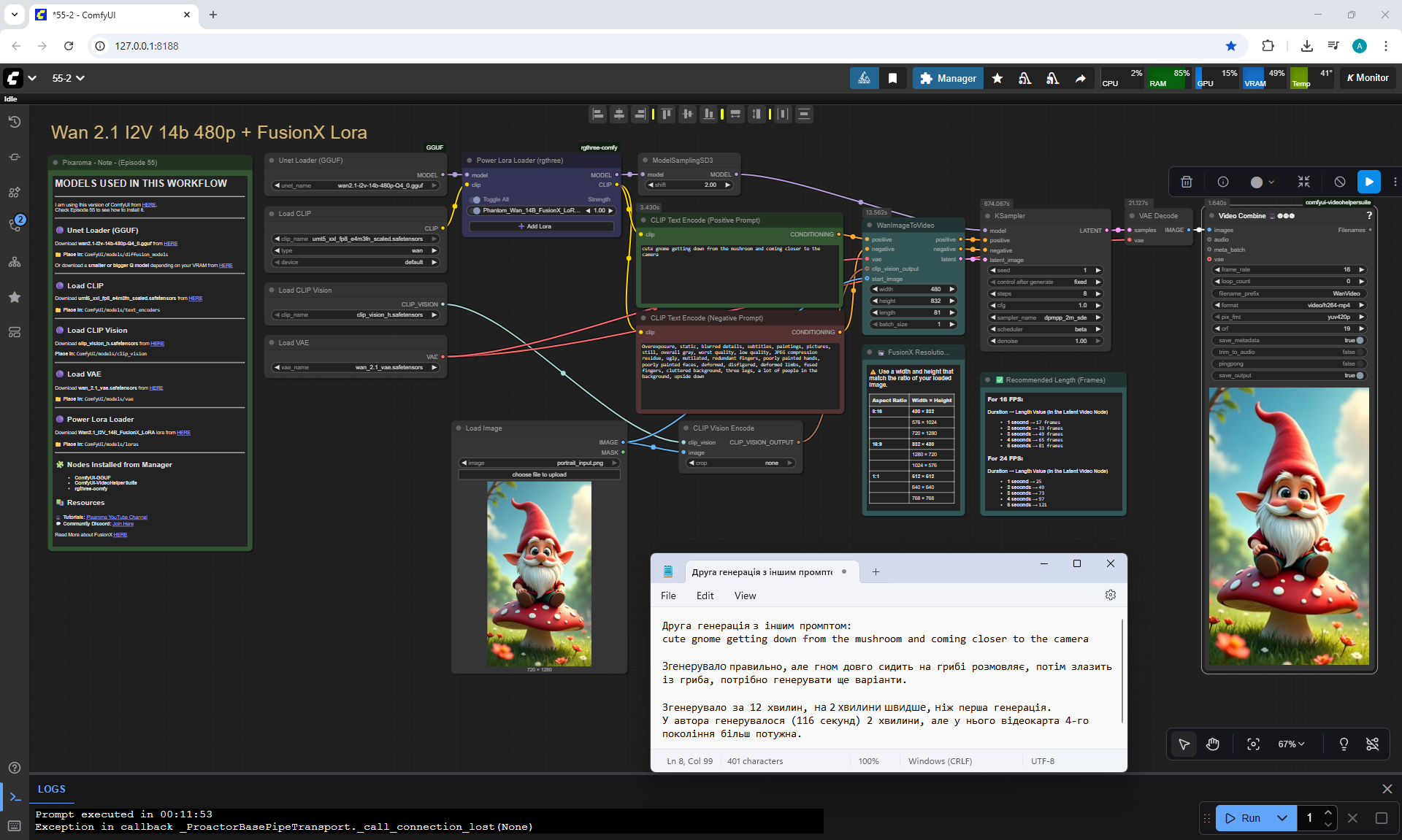
Task: Open the Edit menu in Notepad
Action: pyautogui.click(x=705, y=596)
